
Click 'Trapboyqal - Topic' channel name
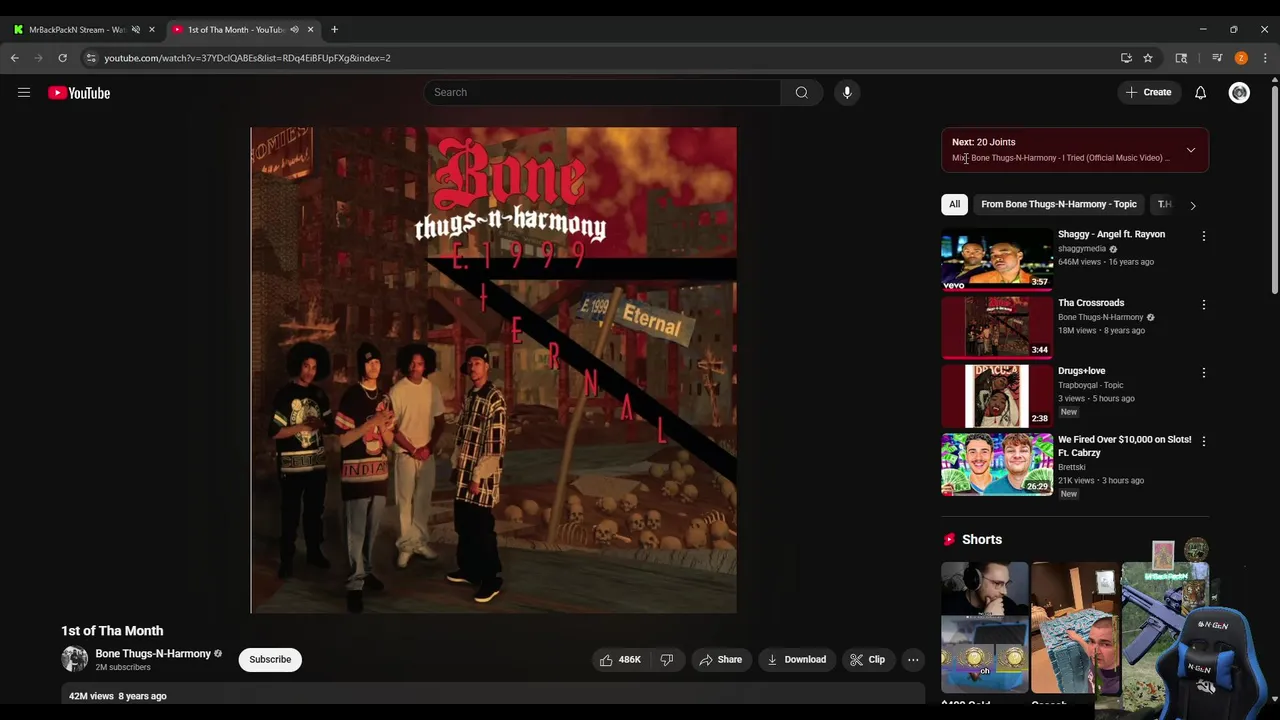(1091, 385)
